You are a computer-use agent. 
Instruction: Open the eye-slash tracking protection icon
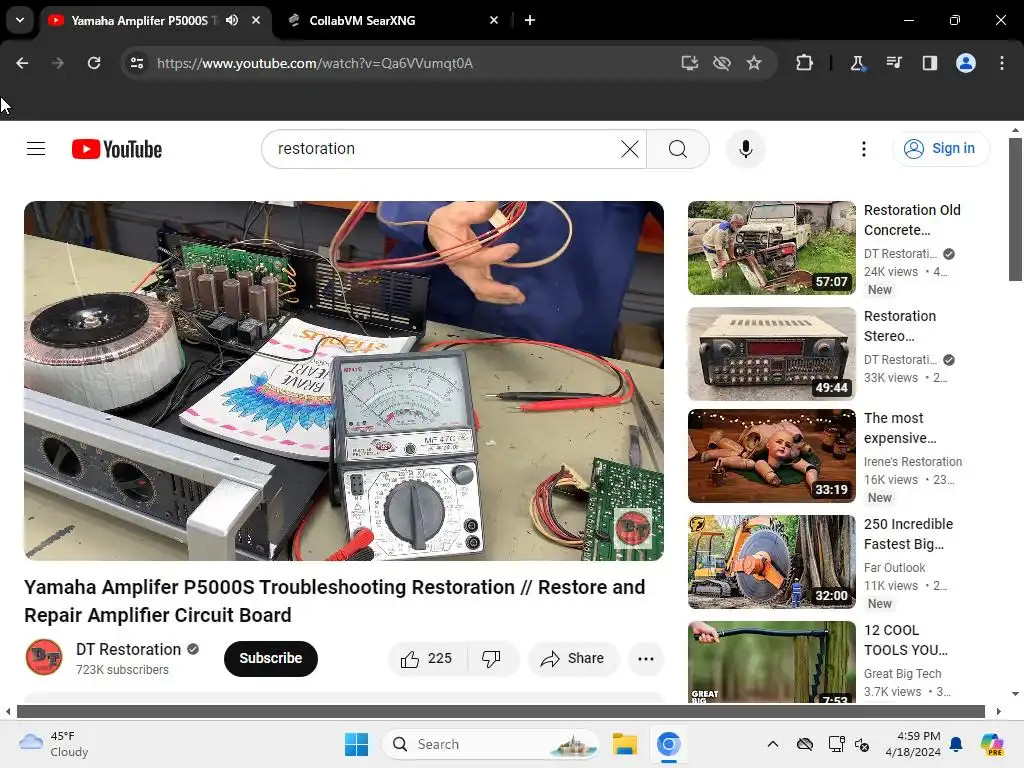click(x=722, y=63)
